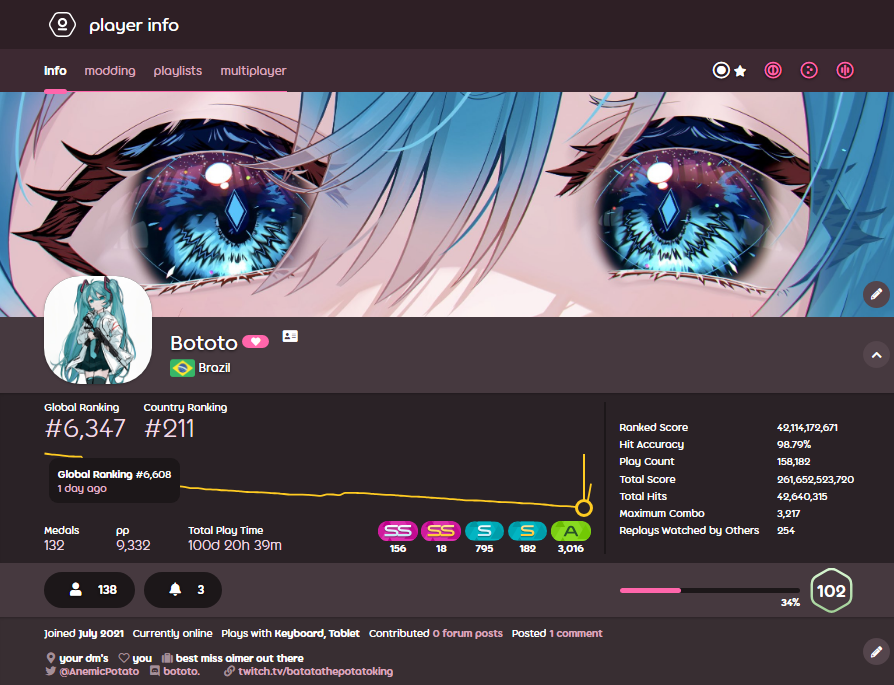
Task: Switch to osu!mania mode icon
Action: coord(845,70)
